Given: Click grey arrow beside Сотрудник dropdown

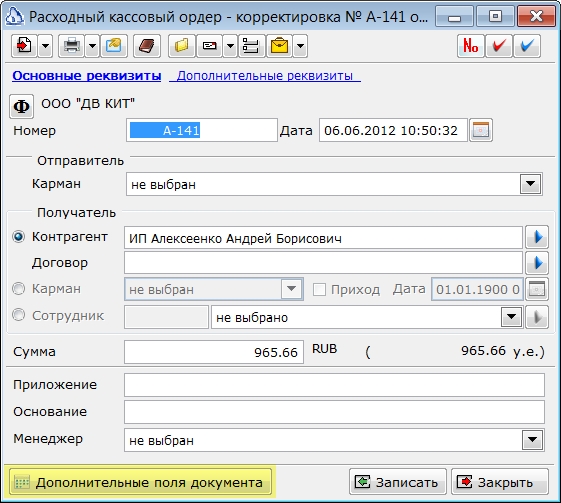Looking at the screenshot, I should coord(537,317).
